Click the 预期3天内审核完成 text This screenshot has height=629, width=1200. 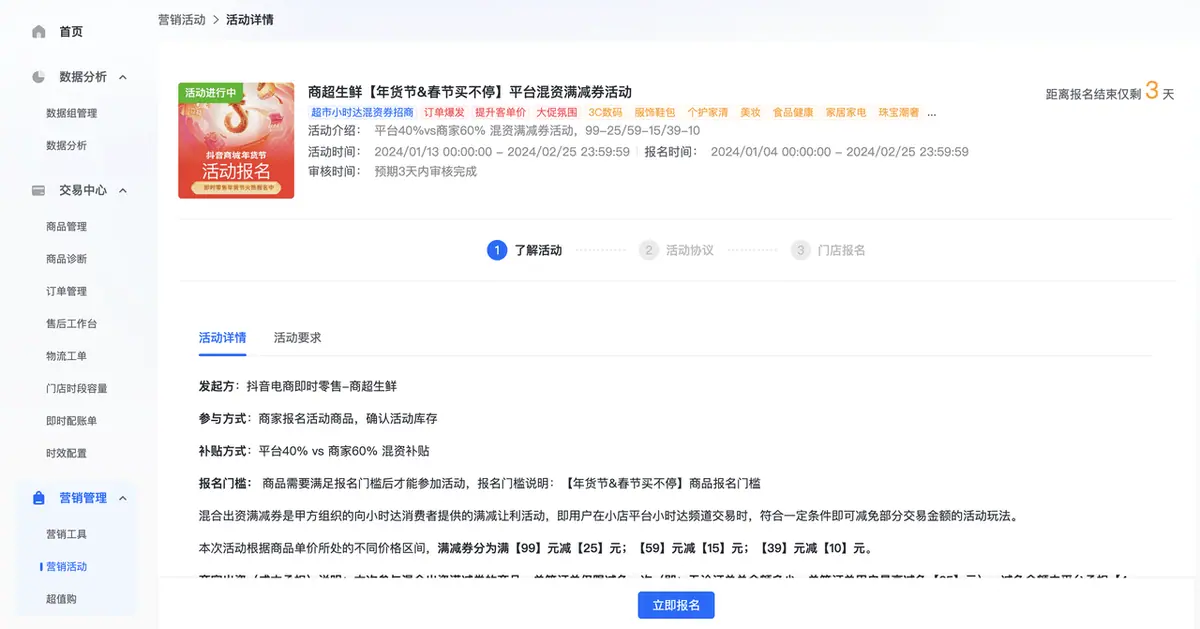tap(425, 171)
